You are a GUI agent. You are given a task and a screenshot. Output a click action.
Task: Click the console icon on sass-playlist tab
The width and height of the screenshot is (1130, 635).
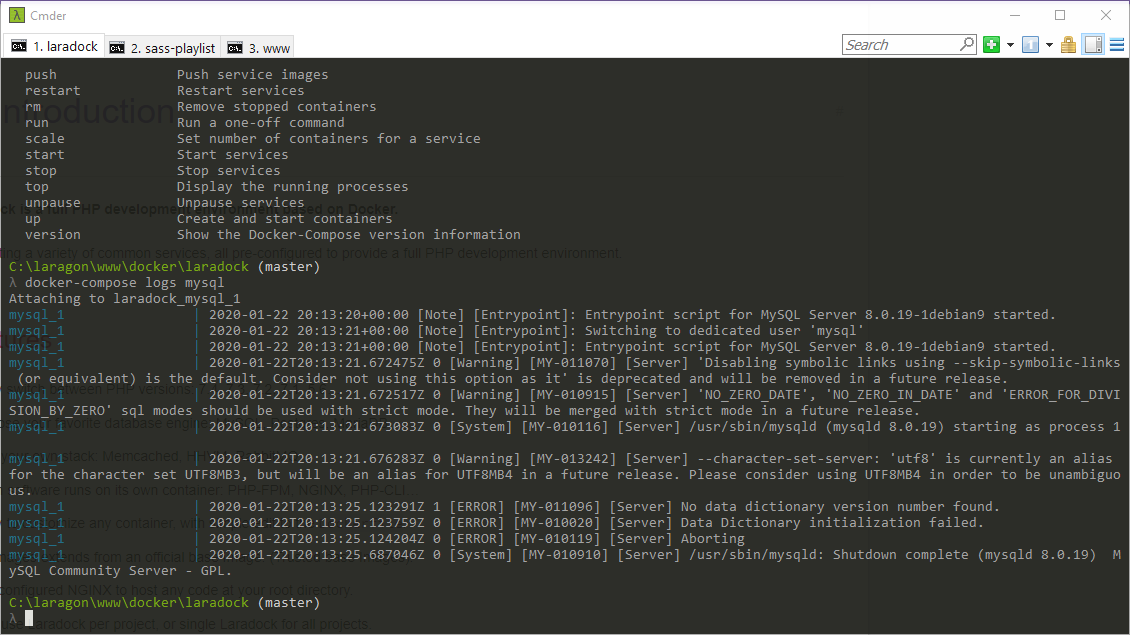tap(117, 47)
